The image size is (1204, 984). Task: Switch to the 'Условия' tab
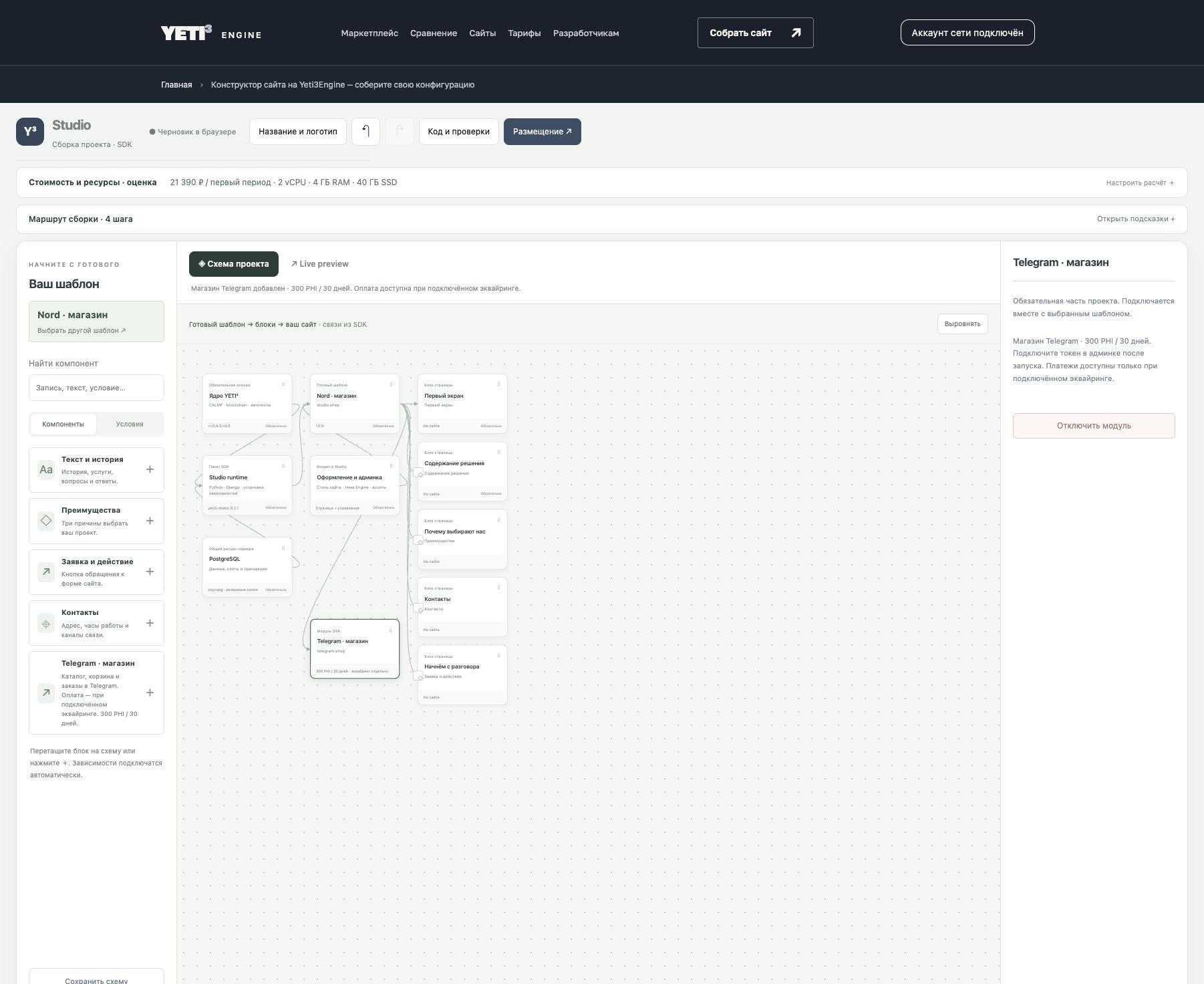tap(130, 424)
